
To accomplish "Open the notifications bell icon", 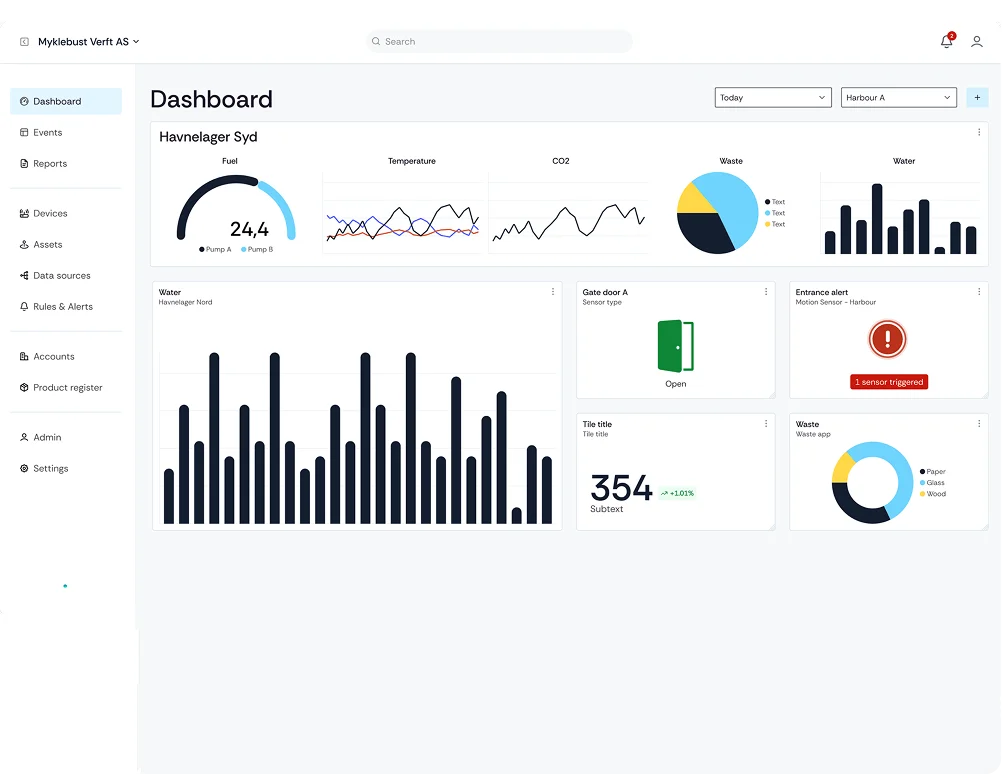I will [x=946, y=42].
